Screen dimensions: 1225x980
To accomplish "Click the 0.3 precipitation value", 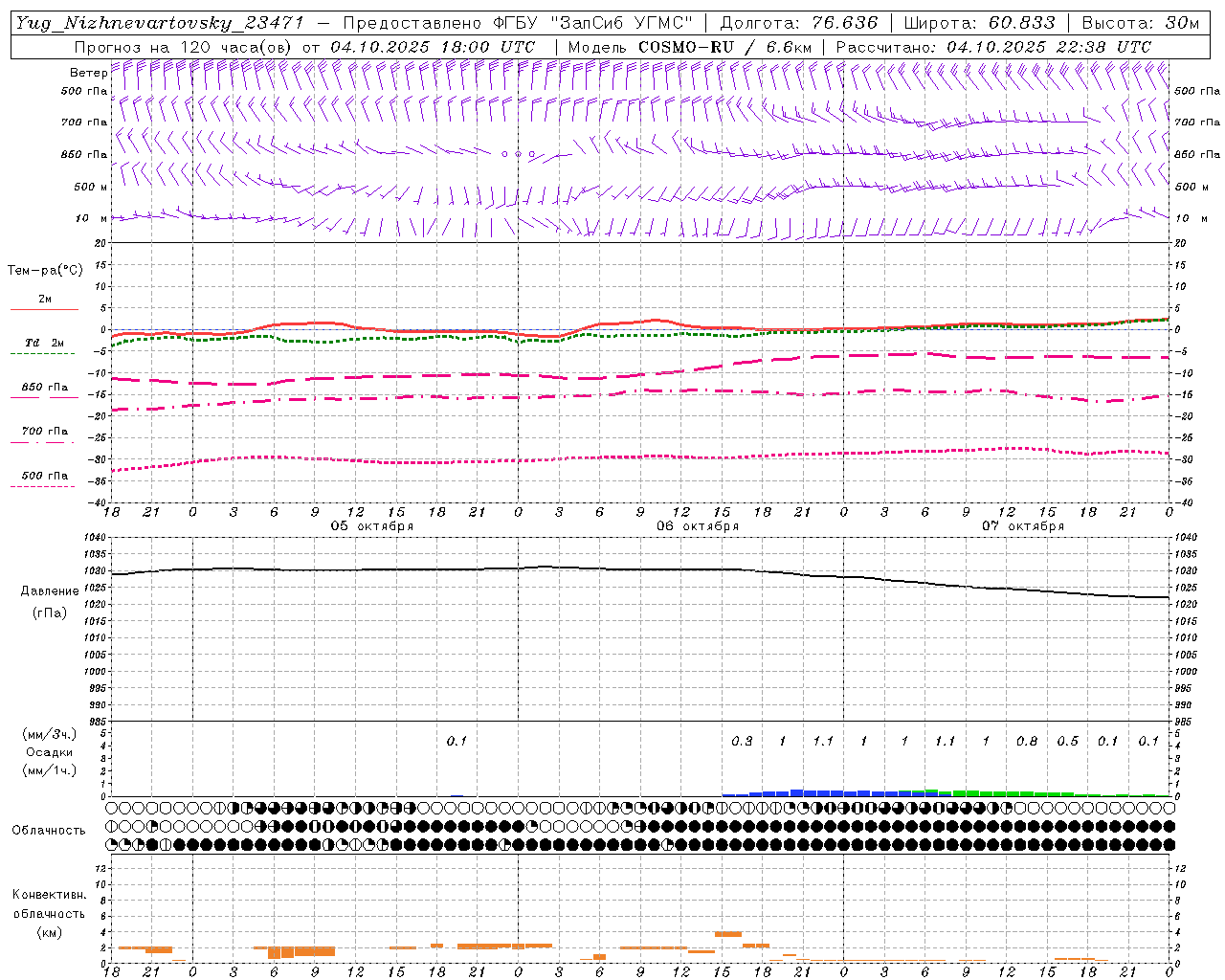I will 742,741.
